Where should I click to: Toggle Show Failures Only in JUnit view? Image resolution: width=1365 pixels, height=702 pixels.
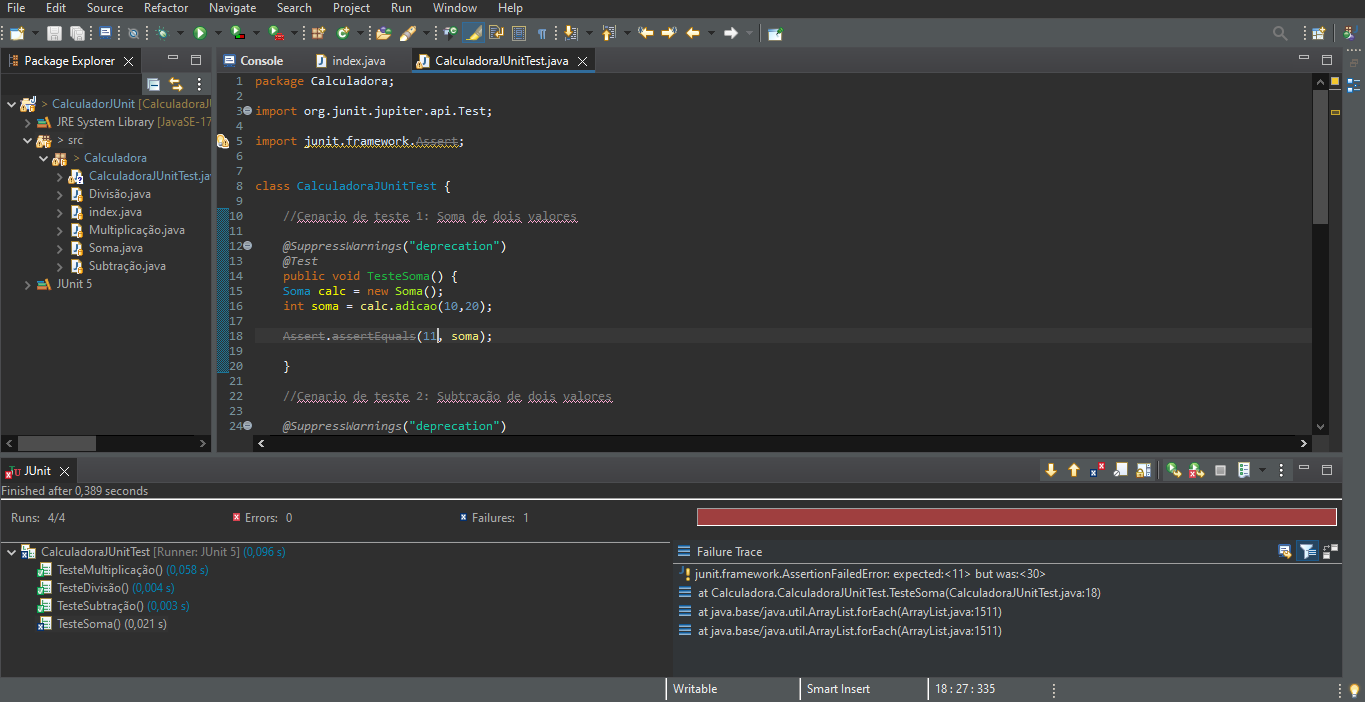click(x=1098, y=470)
